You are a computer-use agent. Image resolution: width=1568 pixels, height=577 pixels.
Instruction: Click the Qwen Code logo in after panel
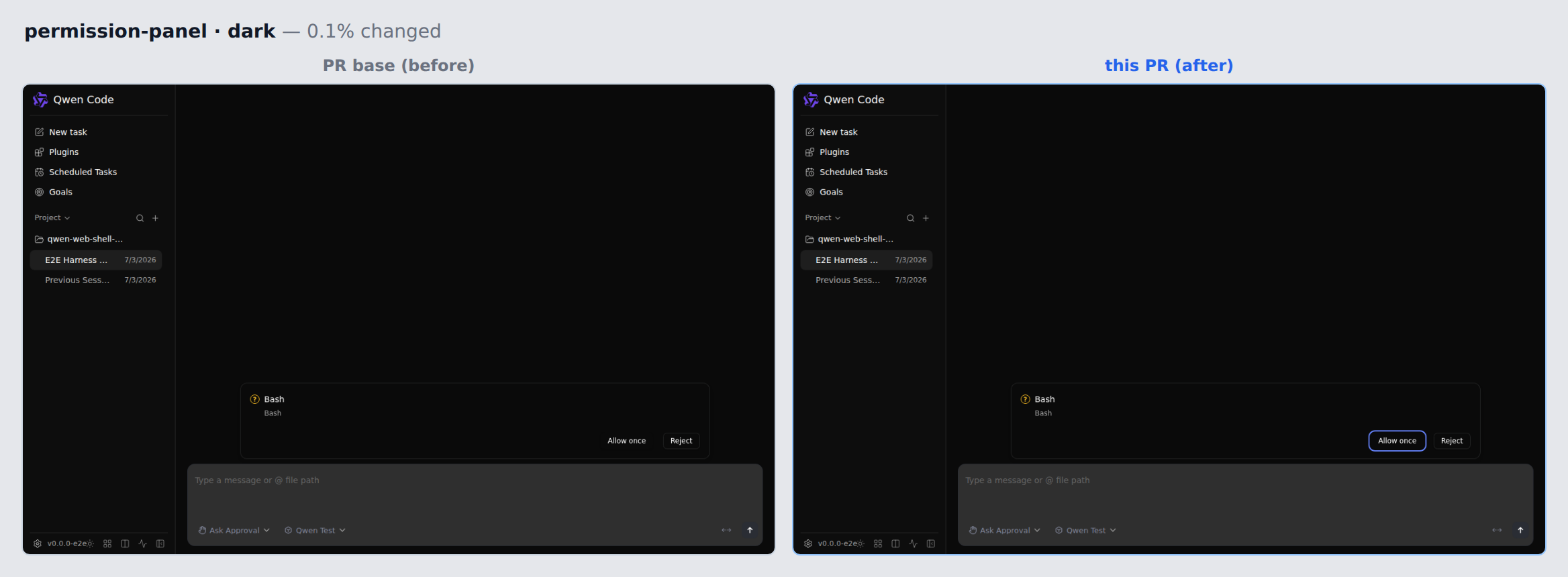click(x=811, y=99)
